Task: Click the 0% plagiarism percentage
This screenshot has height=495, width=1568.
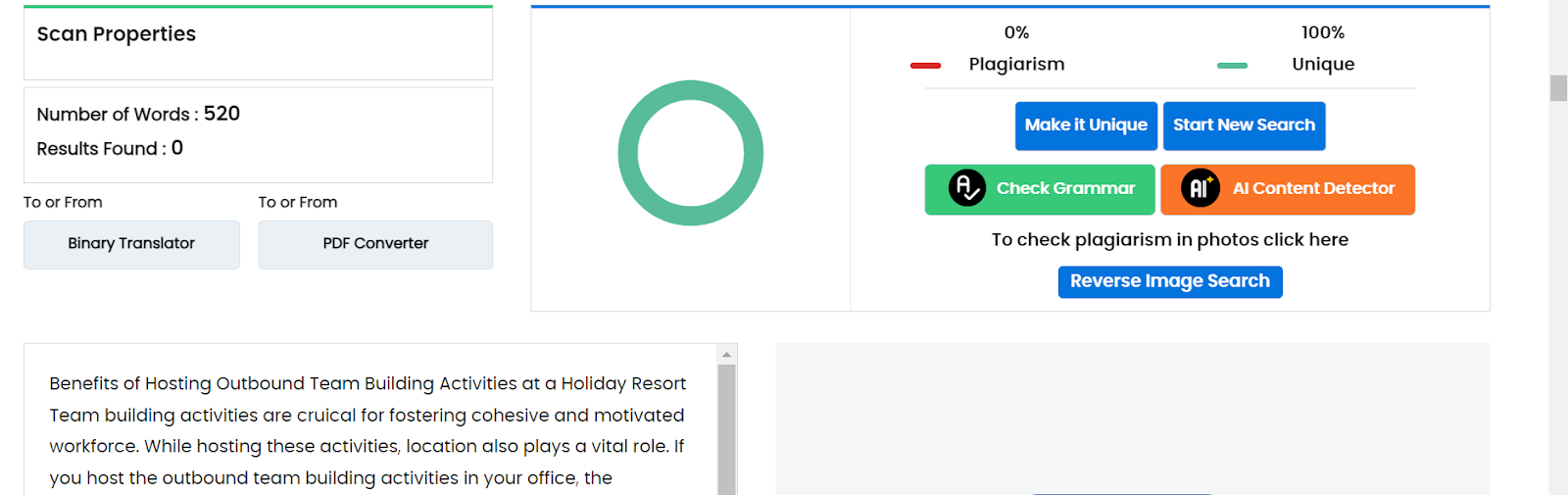Action: [x=1016, y=32]
